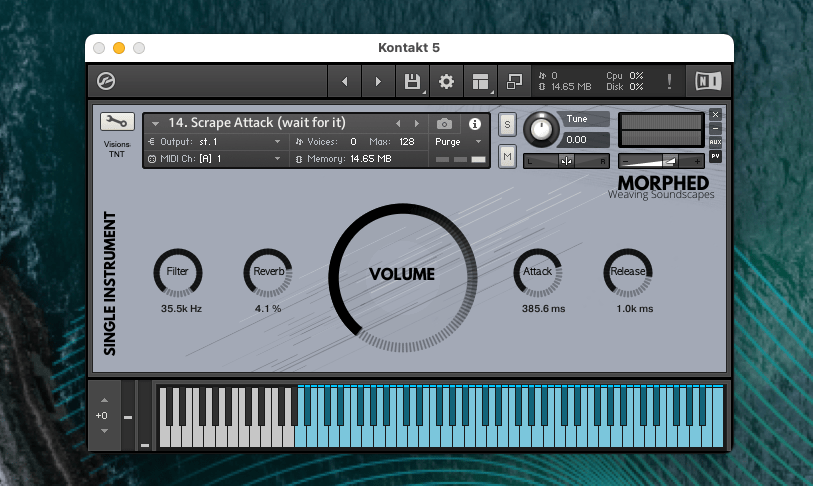Open the options gear icon
The image size is (813, 486).
pos(446,81)
